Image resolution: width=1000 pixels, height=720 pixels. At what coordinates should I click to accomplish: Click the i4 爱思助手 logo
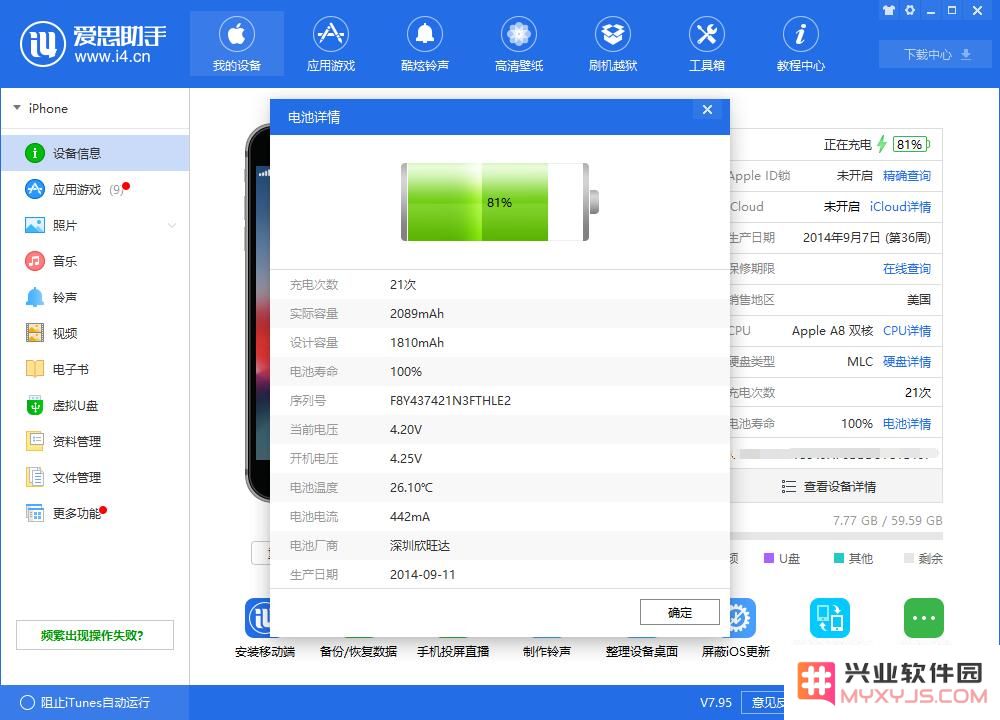click(x=93, y=43)
